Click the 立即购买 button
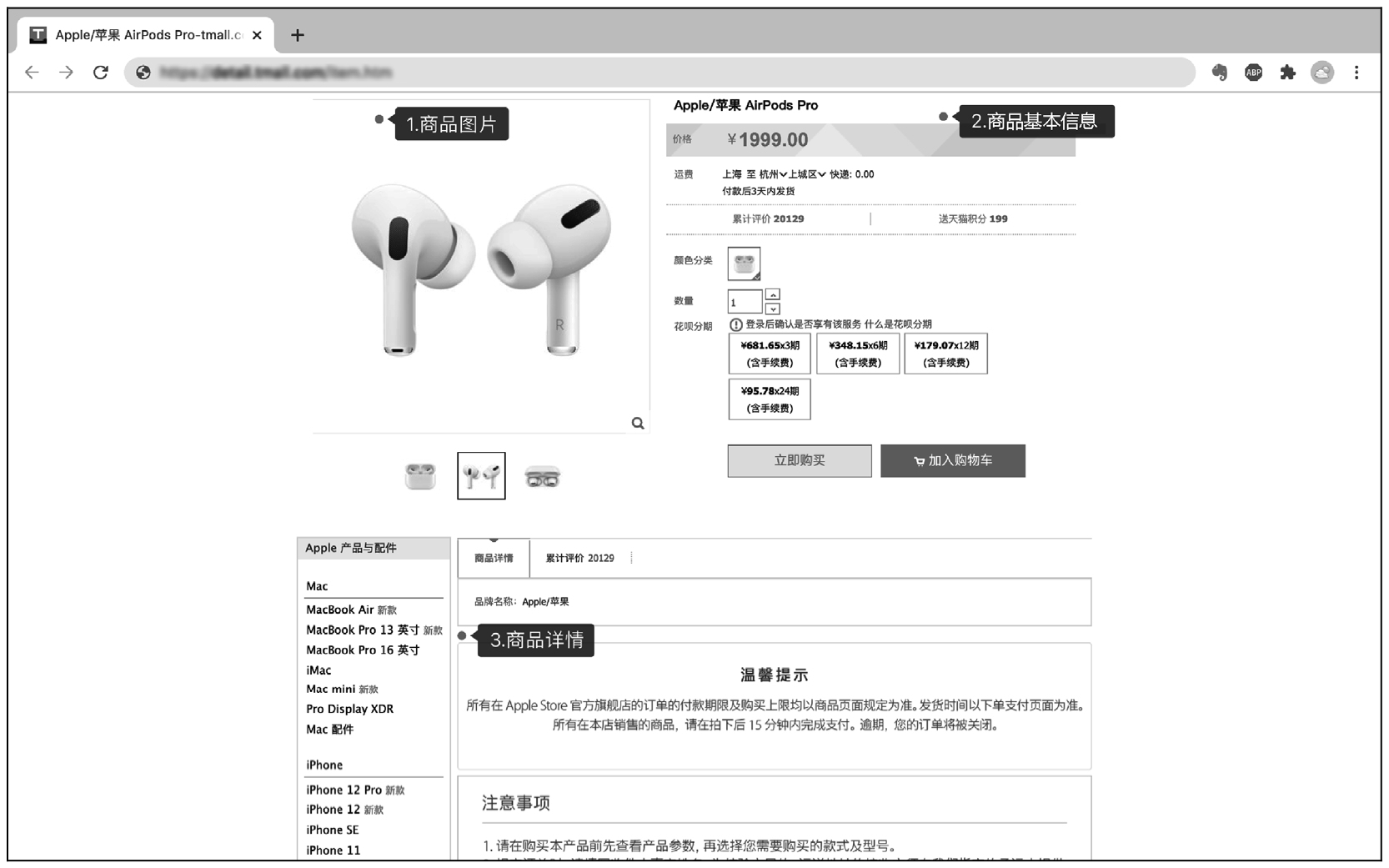Image resolution: width=1389 pixels, height=868 pixels. 800,460
